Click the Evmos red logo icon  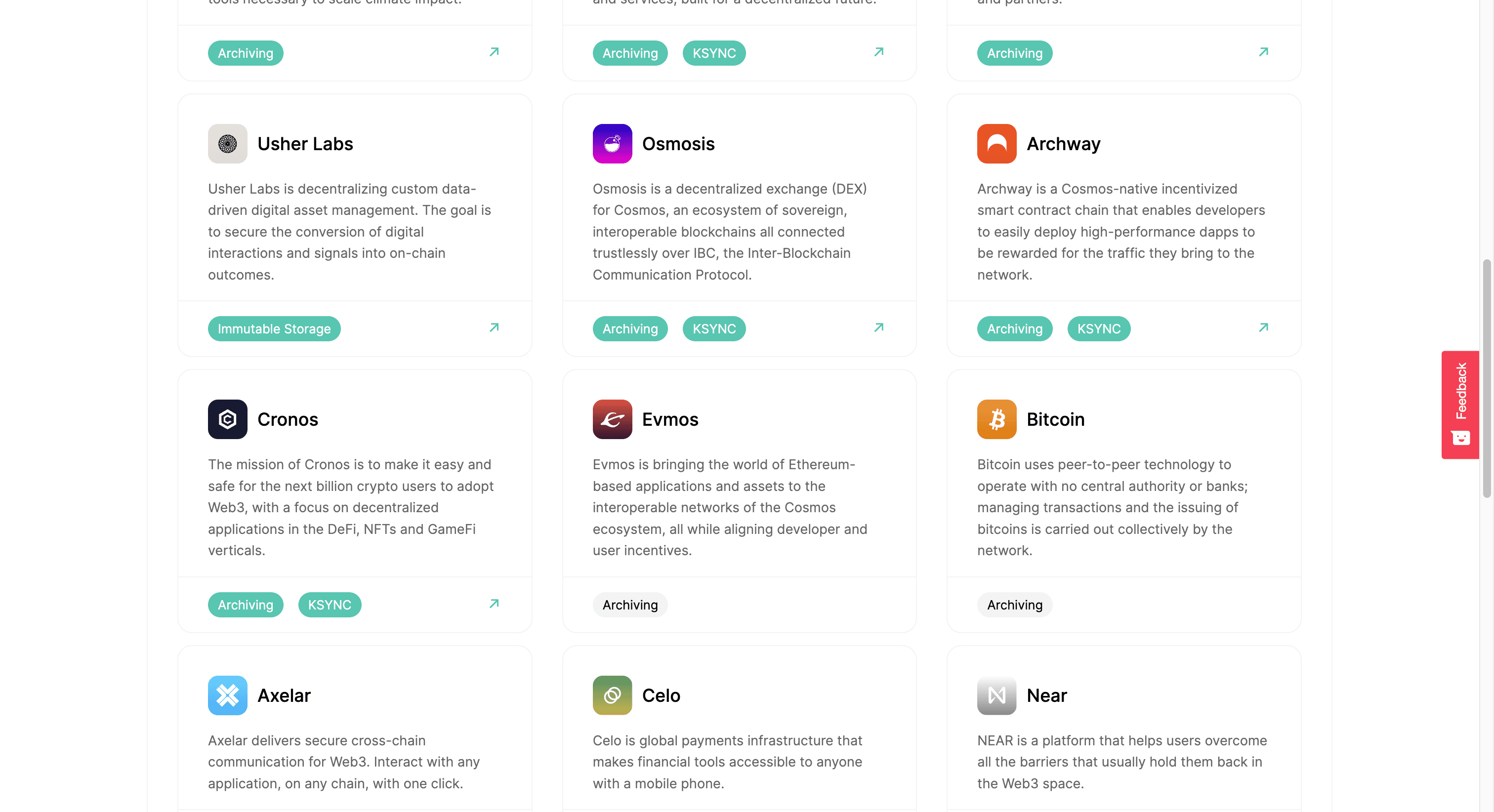point(612,419)
